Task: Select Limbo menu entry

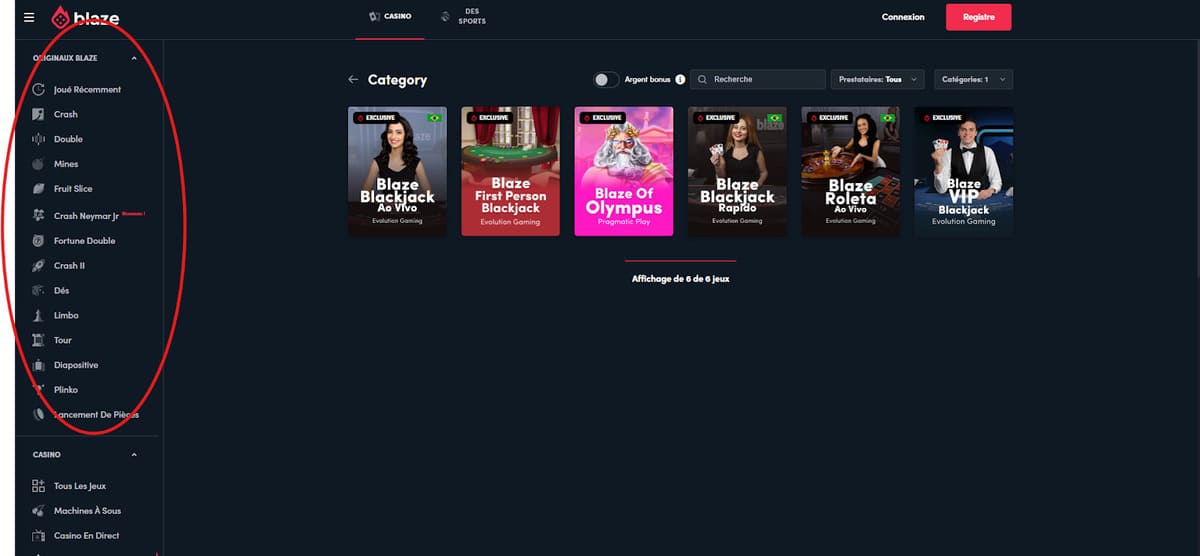Action: (66, 315)
